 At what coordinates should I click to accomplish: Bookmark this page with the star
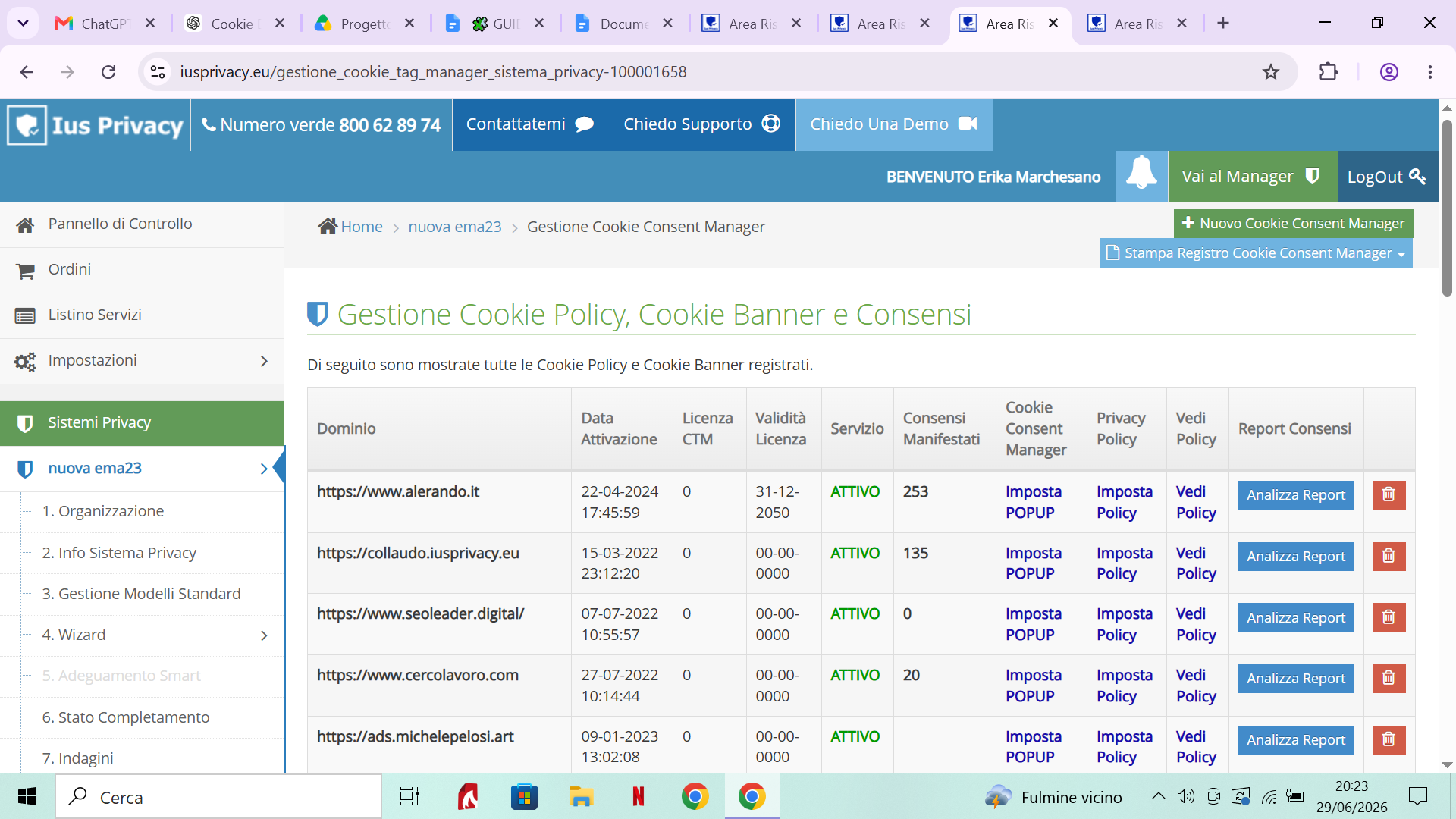tap(1270, 72)
